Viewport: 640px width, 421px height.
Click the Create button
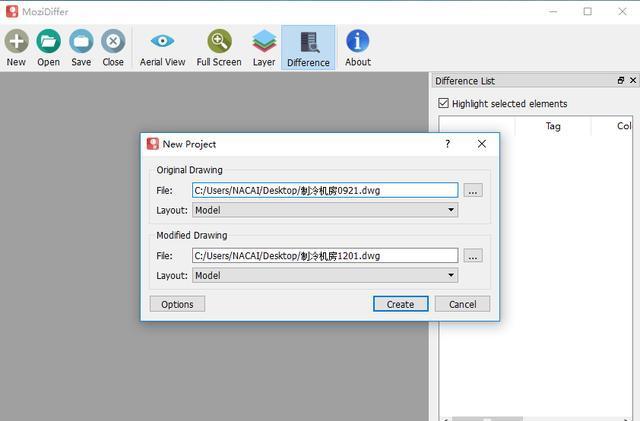(x=400, y=304)
